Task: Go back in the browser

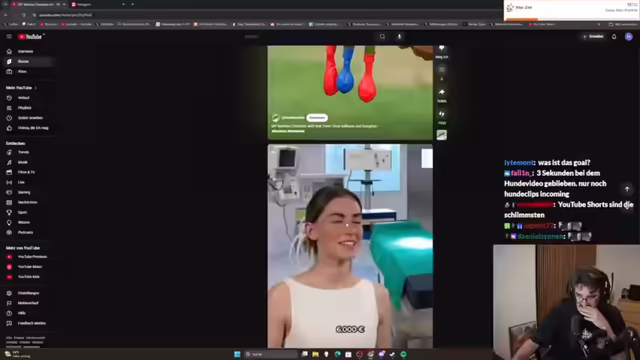Action: pyautogui.click(x=6, y=15)
